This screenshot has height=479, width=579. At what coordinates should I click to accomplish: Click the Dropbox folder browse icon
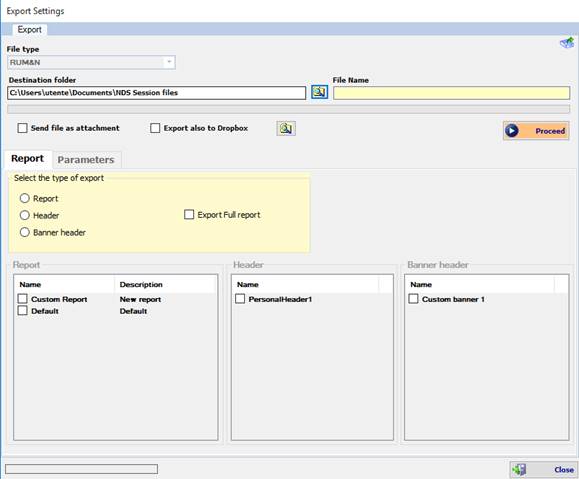click(x=286, y=129)
